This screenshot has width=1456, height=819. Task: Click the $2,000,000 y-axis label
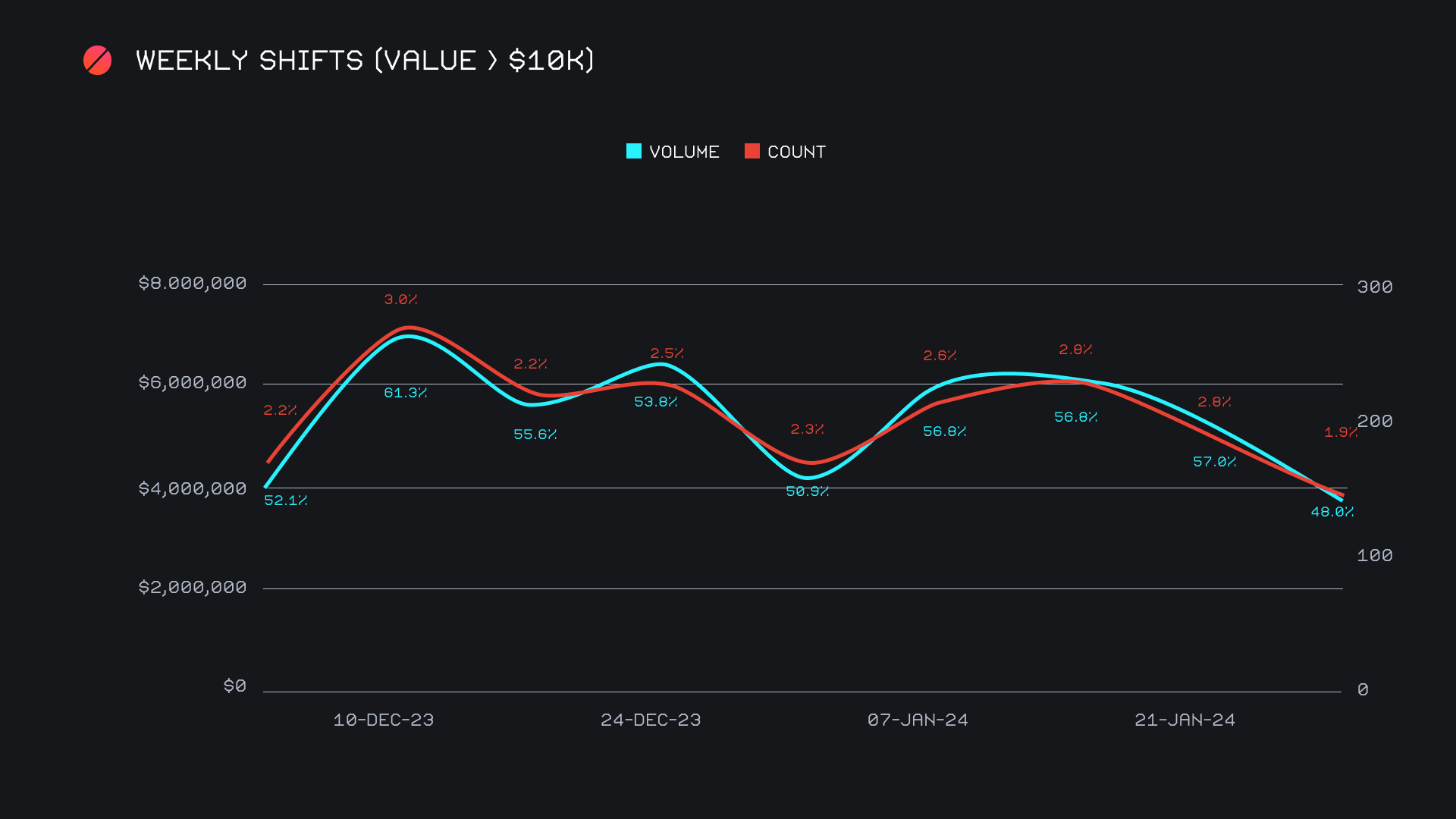(193, 587)
